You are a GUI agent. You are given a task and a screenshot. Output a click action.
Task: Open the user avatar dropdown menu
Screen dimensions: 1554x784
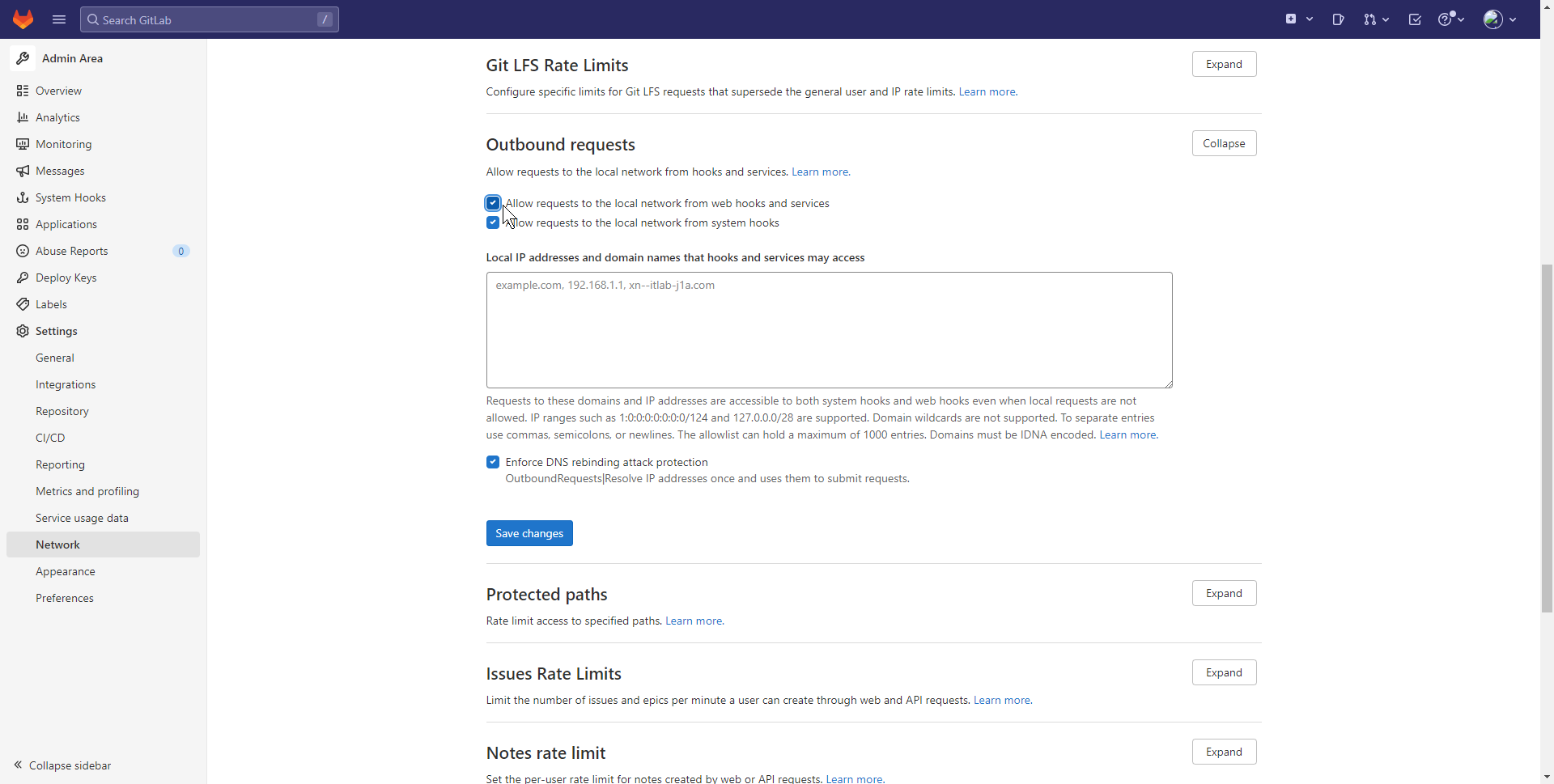click(1499, 19)
